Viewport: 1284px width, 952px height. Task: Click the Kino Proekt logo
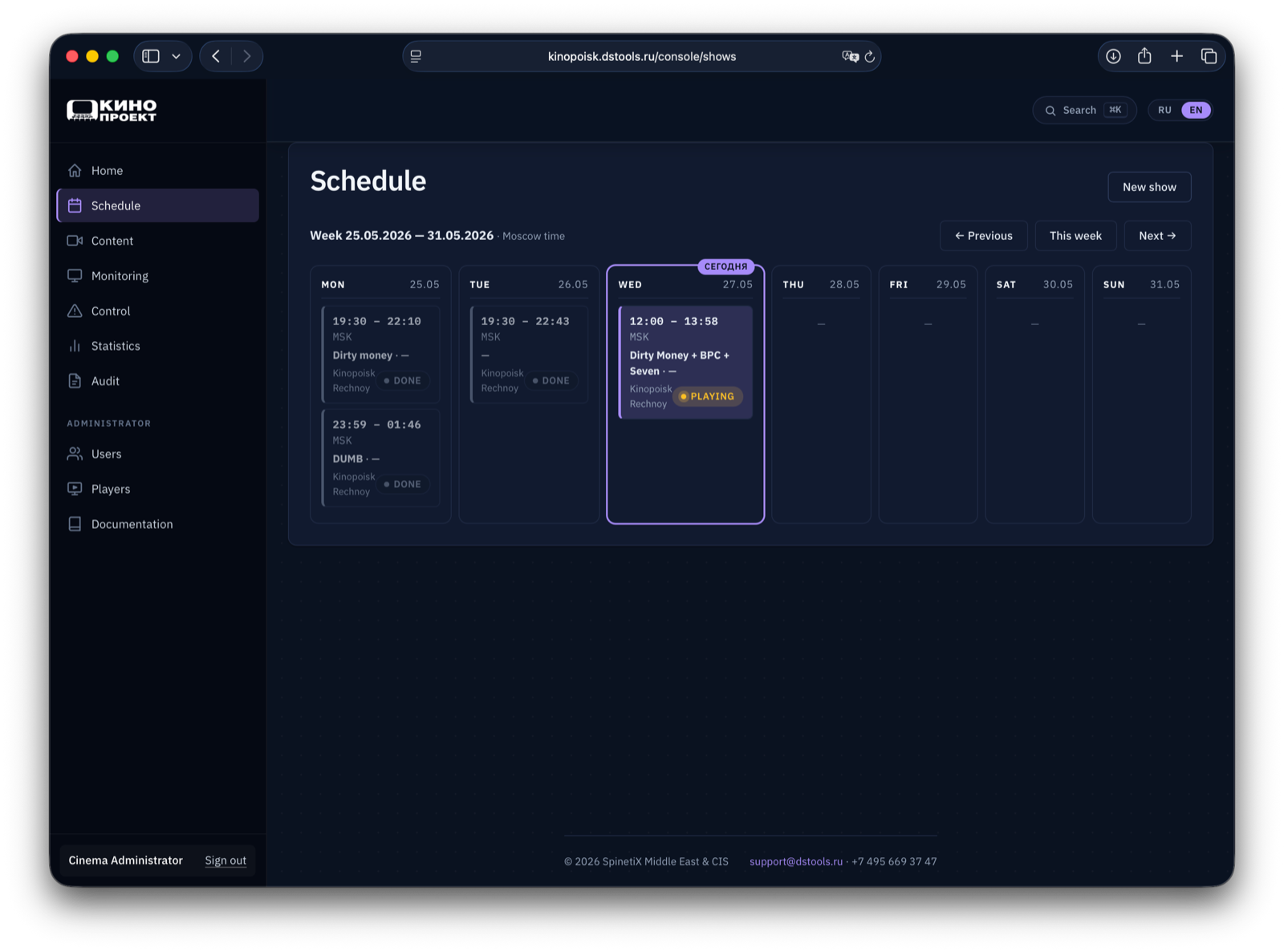(x=112, y=111)
